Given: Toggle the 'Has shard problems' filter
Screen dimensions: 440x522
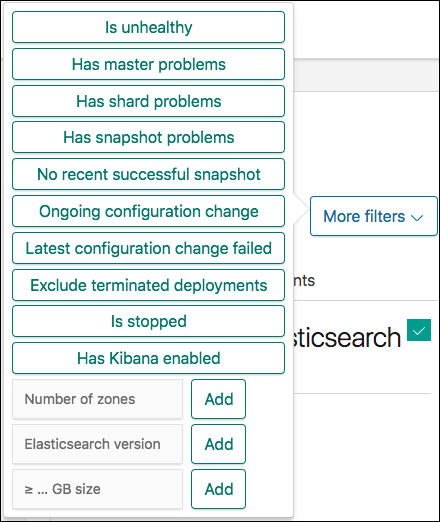Looking at the screenshot, I should click(x=148, y=101).
